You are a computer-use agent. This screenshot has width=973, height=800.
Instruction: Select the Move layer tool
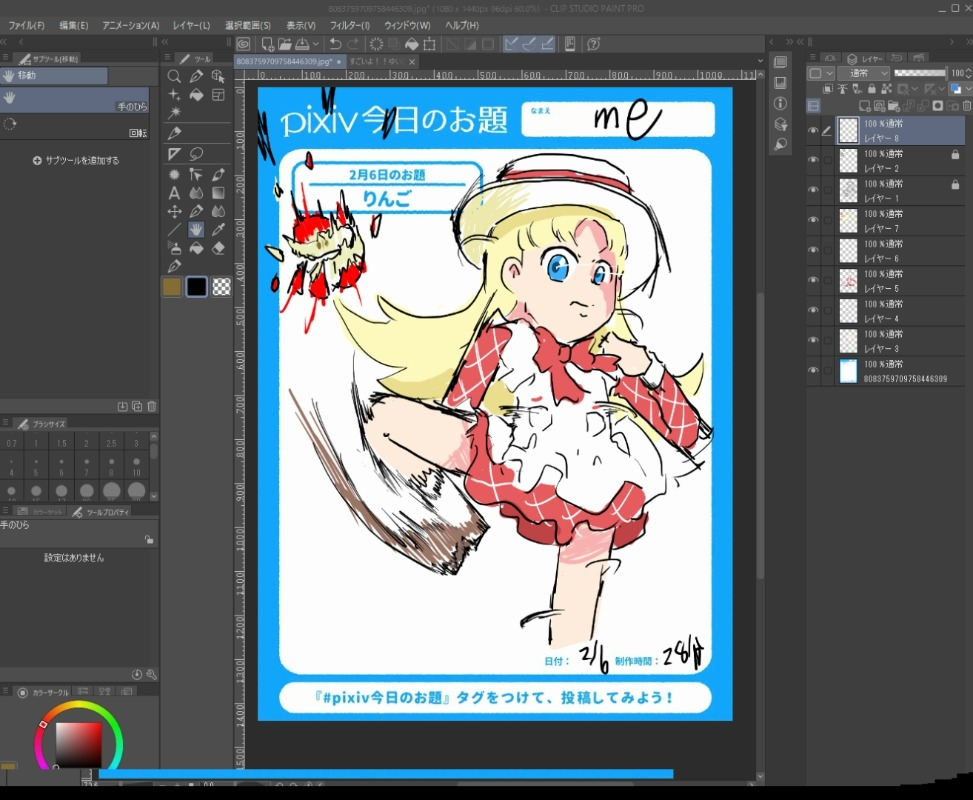(174, 211)
